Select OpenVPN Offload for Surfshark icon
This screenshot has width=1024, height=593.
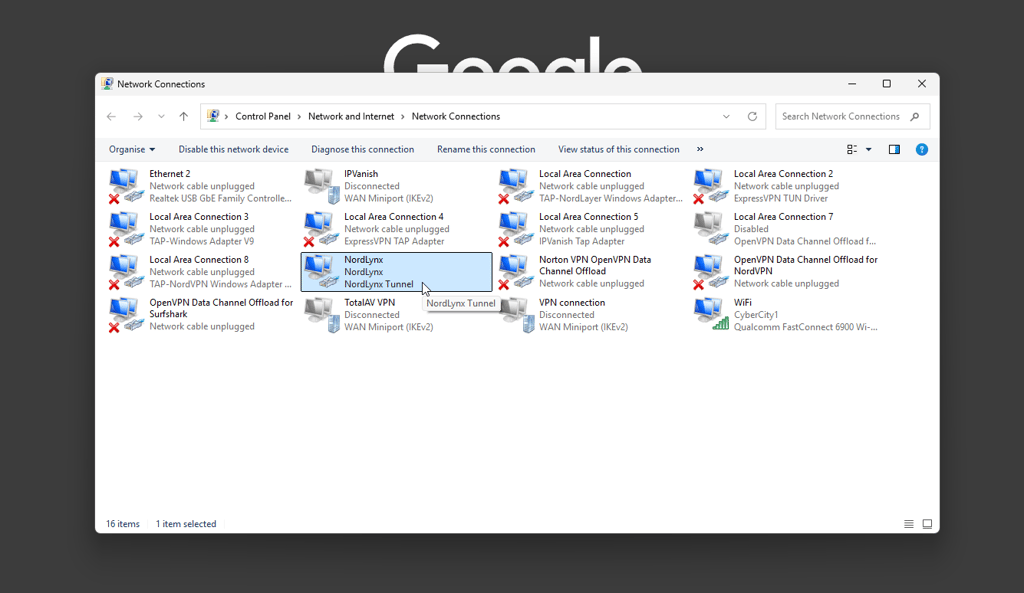coord(126,315)
